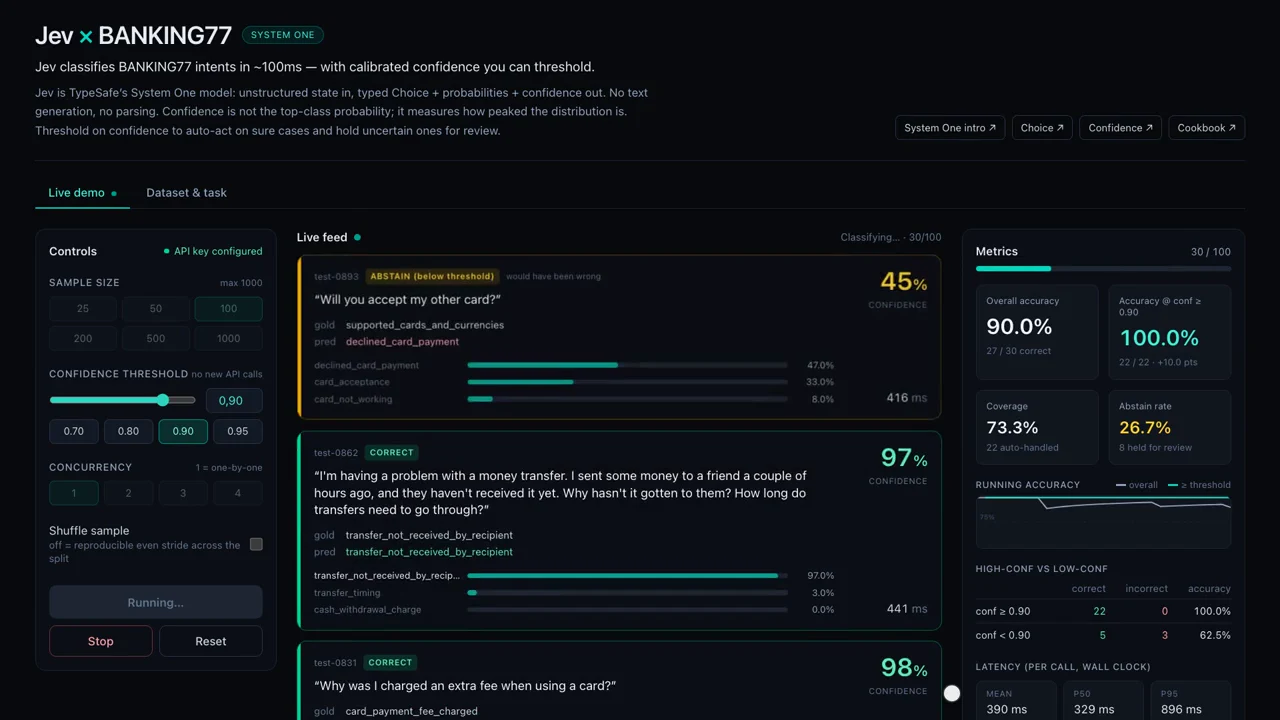Click the 416 ms latency value
The image size is (1280, 720).
(x=906, y=398)
